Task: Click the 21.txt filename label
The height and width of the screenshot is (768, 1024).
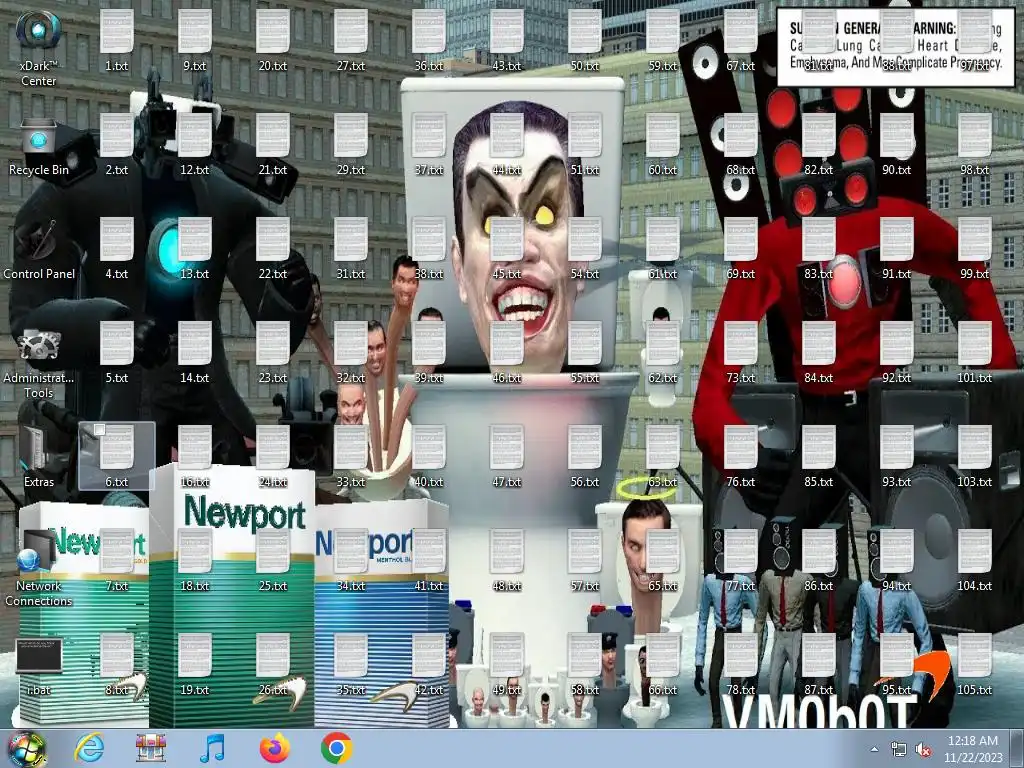Action: (x=273, y=170)
